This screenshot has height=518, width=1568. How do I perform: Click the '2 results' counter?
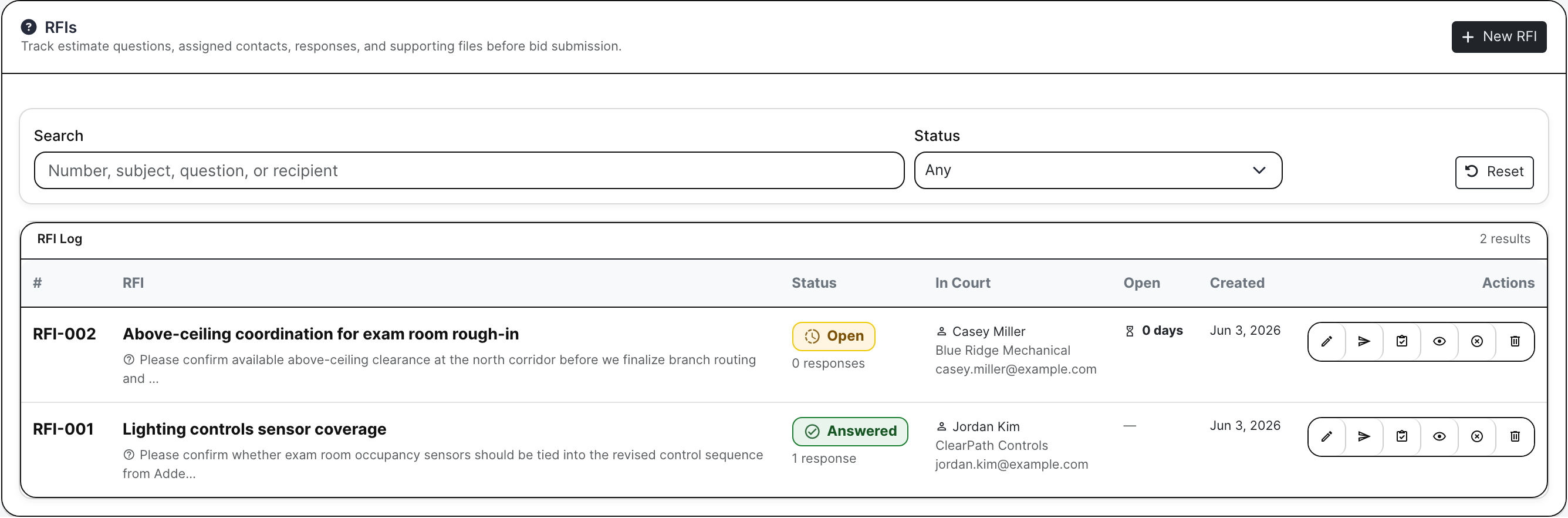[x=1505, y=239]
